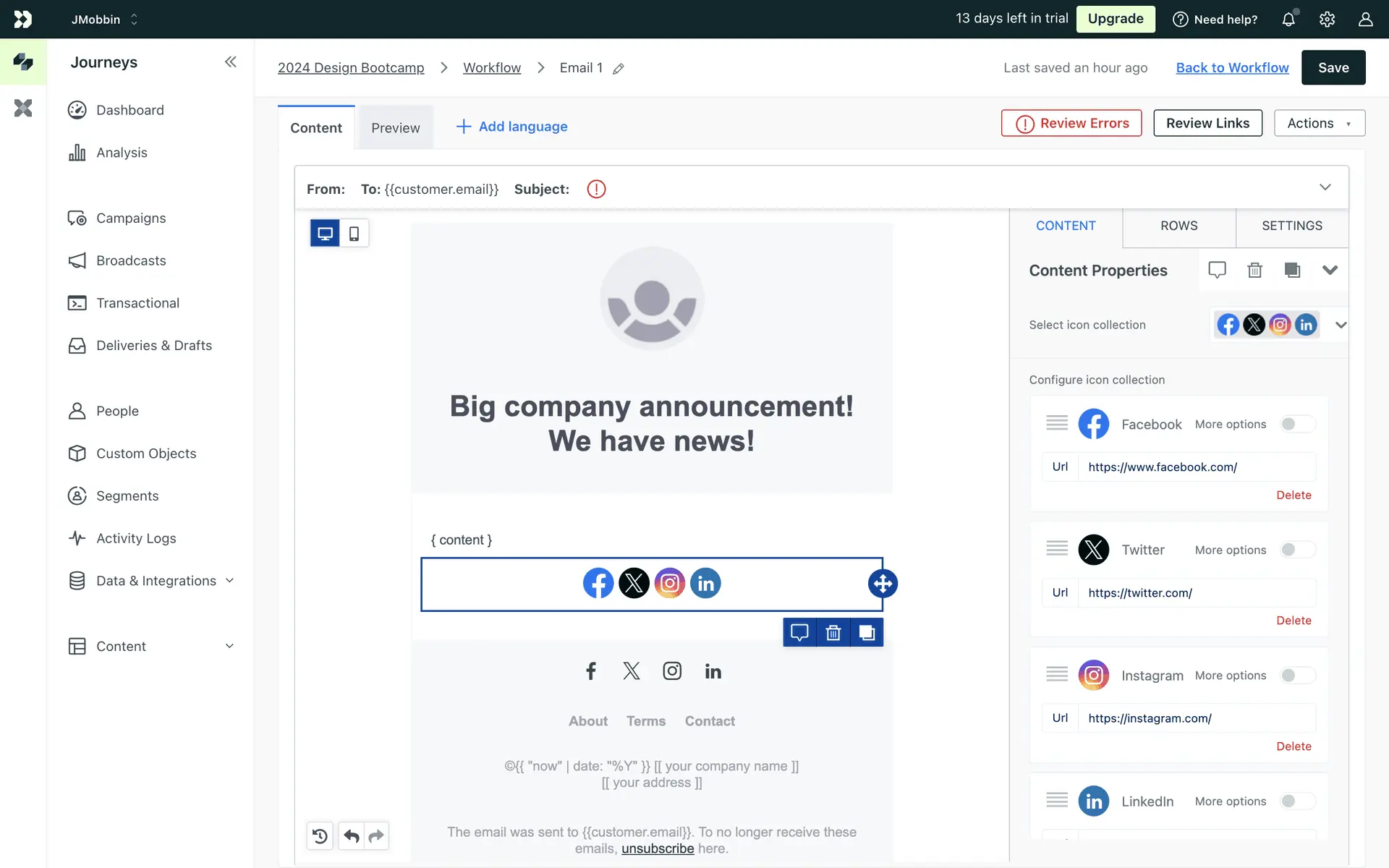Expand the icon collection selector

[x=1341, y=325]
